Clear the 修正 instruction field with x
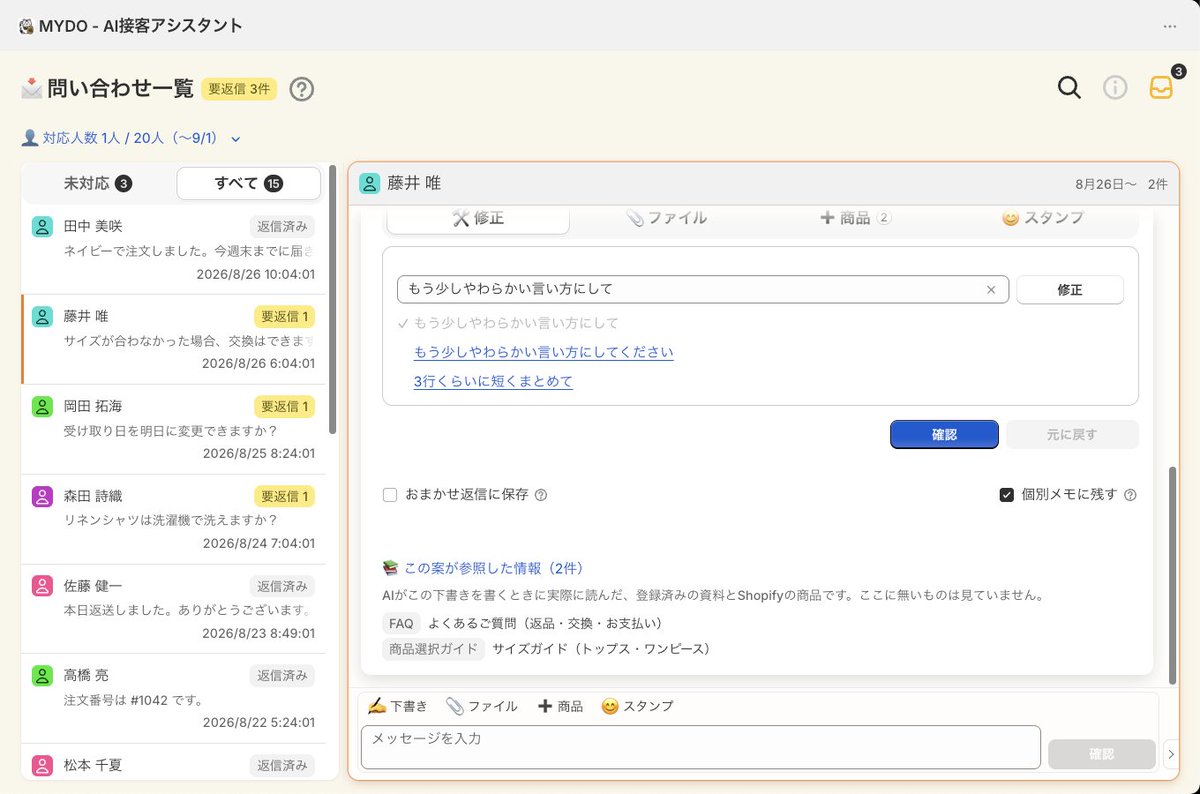 point(991,290)
